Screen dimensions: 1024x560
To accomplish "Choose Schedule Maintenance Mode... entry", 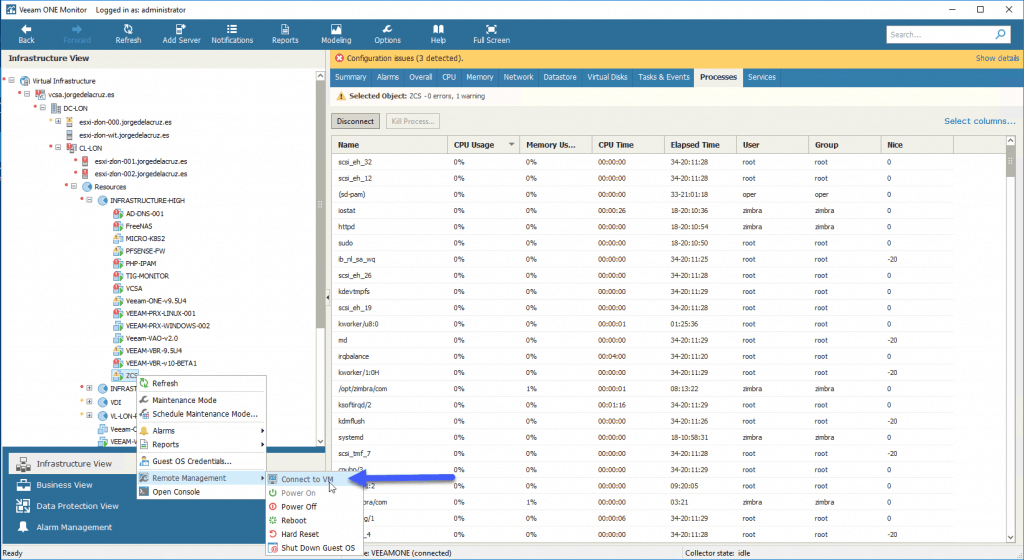I will point(204,414).
